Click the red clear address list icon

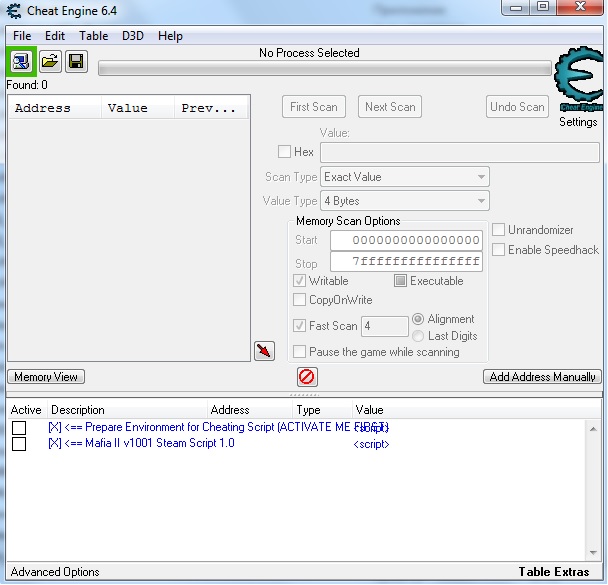tap(307, 377)
